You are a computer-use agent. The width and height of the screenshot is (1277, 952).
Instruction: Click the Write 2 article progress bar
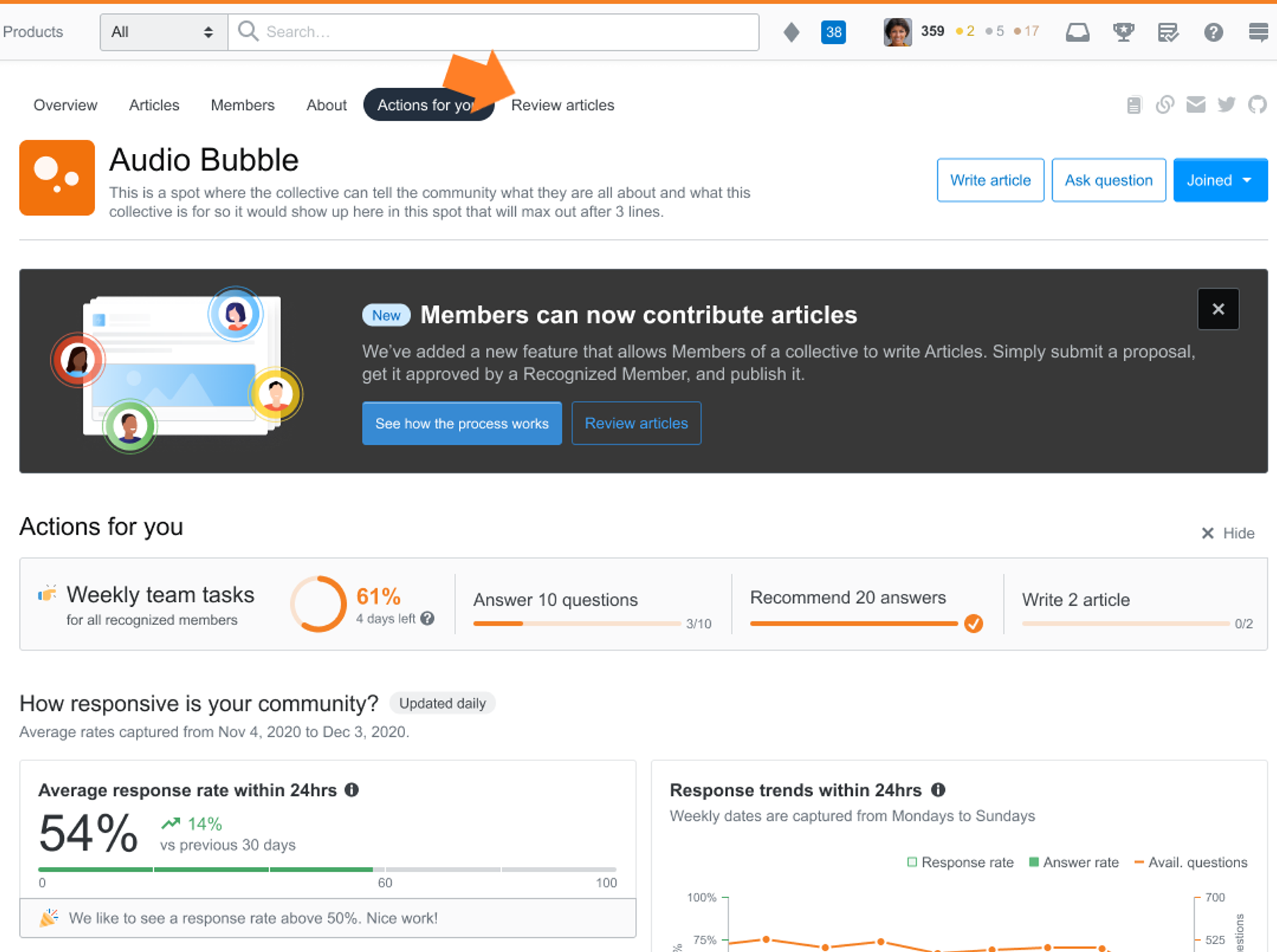[1125, 624]
